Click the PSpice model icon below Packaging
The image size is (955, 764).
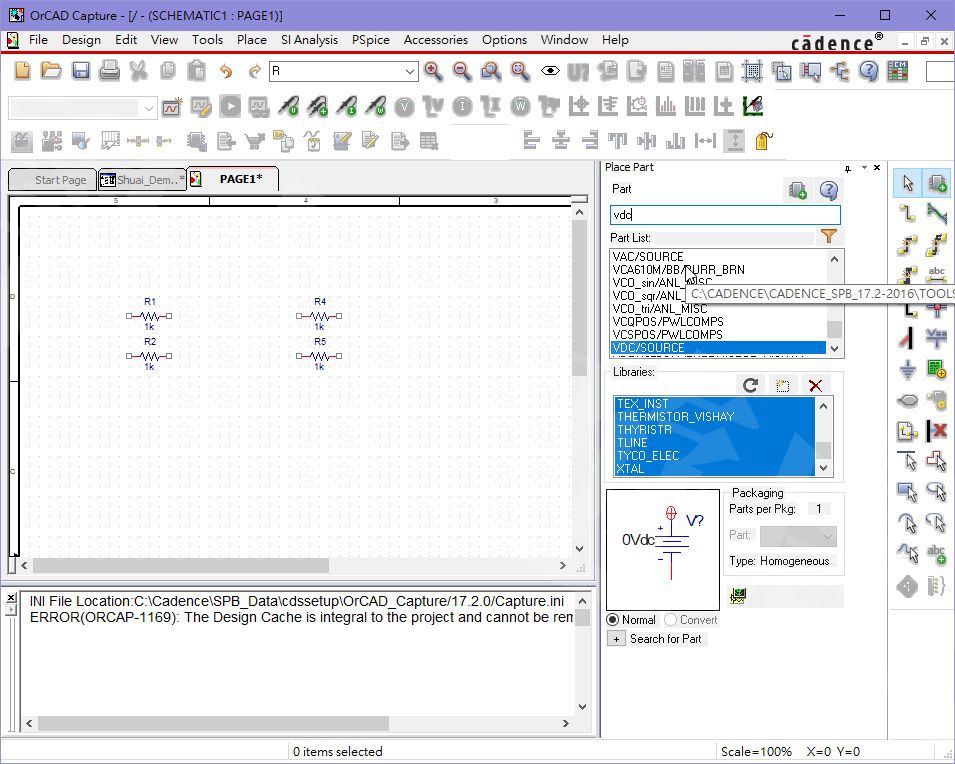click(738, 596)
